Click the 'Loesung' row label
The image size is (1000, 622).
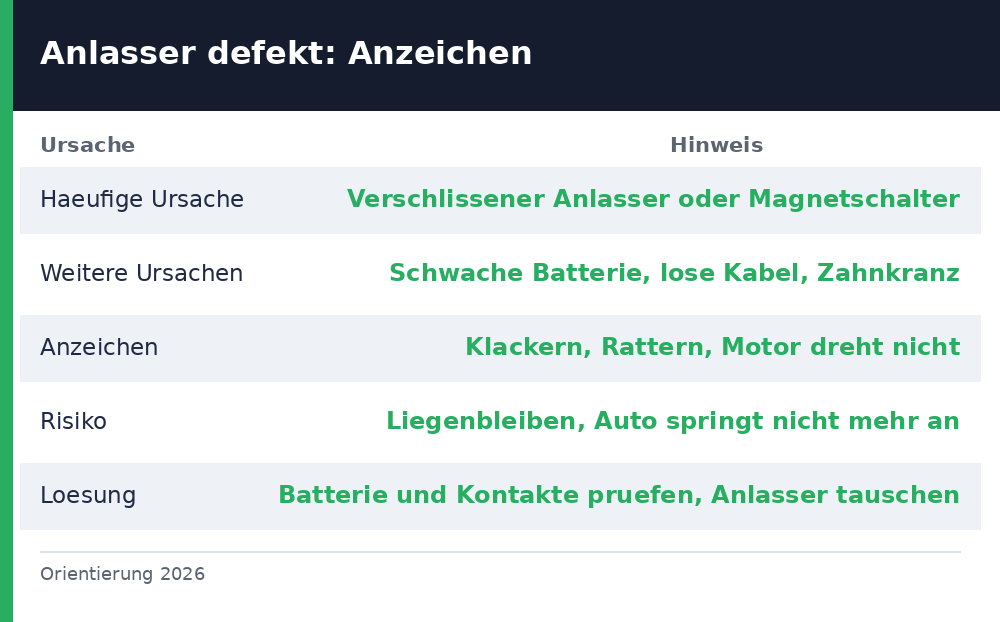pyautogui.click(x=88, y=496)
